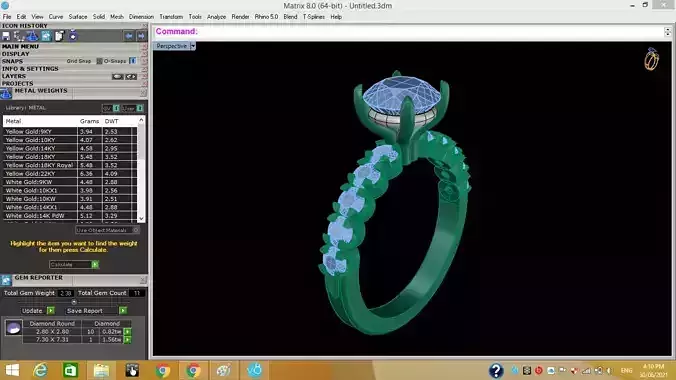Screen dimensions: 676x380
Task: Open the Rhino 5.0 menu
Action: tap(266, 17)
